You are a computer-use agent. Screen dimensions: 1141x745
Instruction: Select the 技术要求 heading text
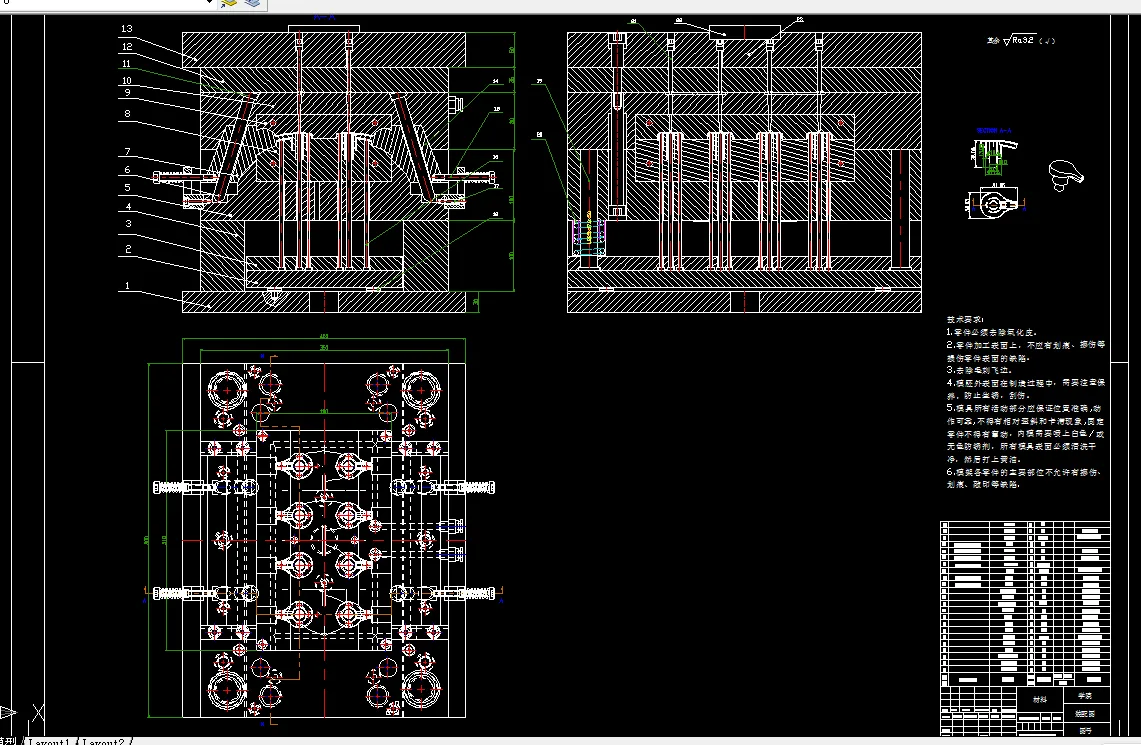965,319
